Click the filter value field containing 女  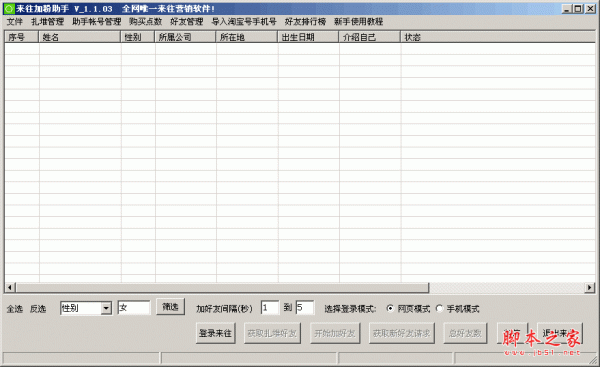coord(134,308)
